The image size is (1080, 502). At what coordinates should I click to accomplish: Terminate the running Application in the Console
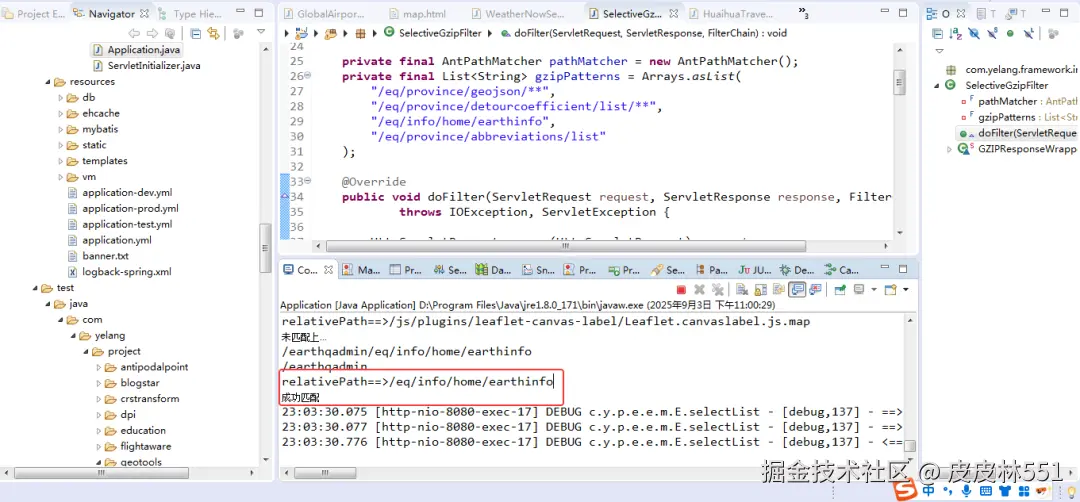tap(681, 290)
